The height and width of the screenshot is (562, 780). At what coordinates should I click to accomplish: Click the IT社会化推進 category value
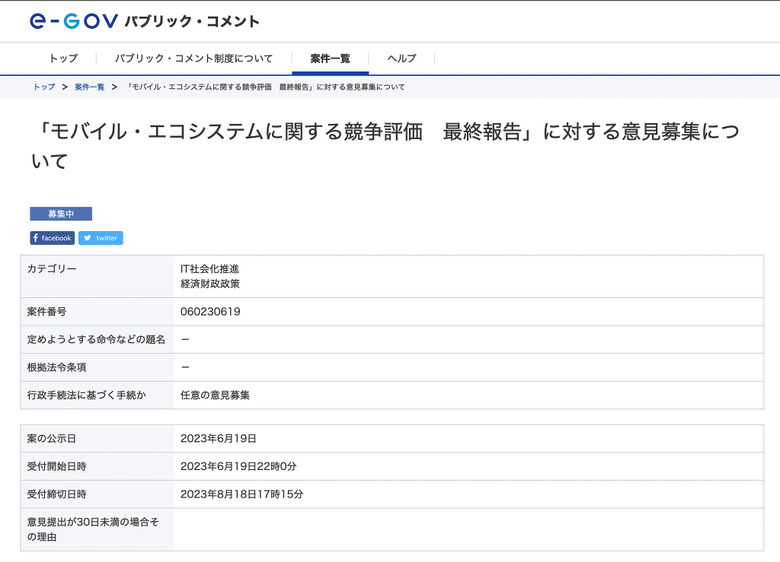210,269
